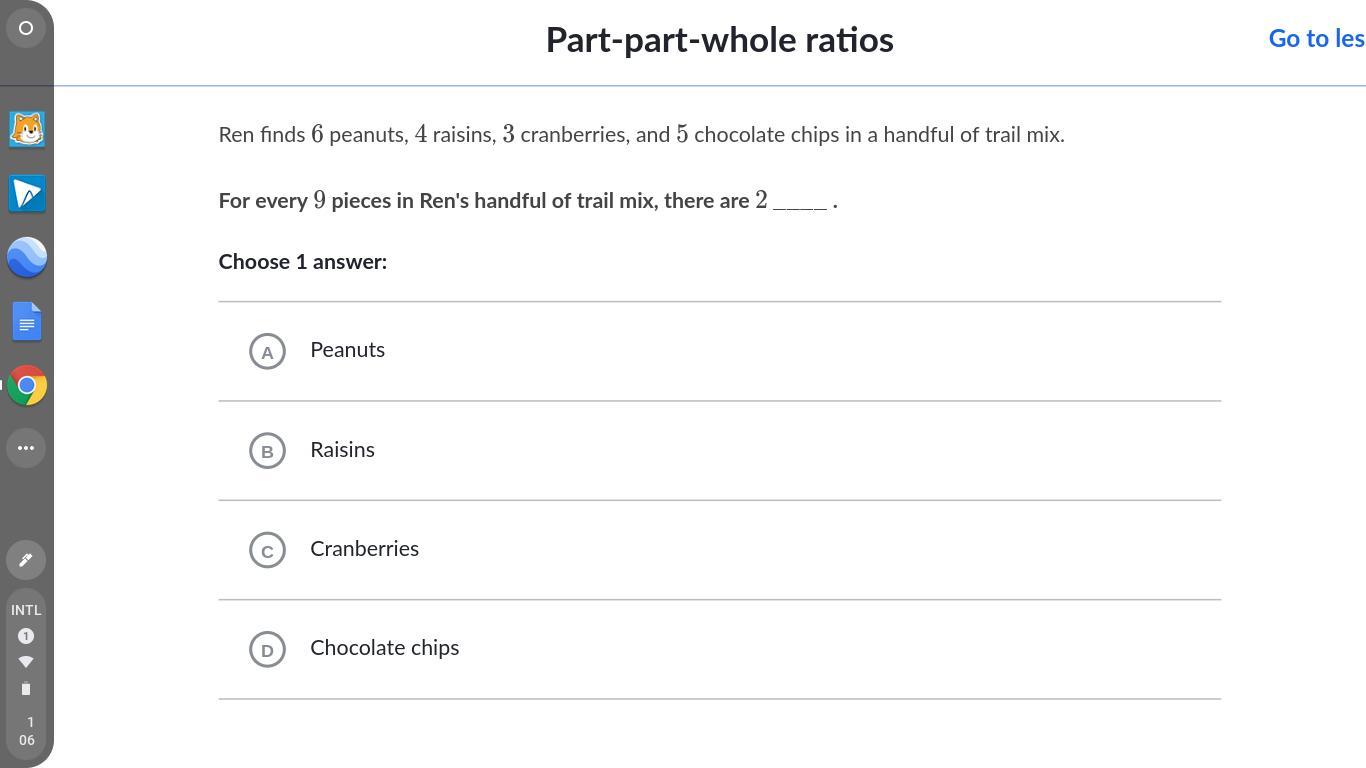Launch the Scratch Jr cat app
1366x768 pixels.
[x=27, y=130]
